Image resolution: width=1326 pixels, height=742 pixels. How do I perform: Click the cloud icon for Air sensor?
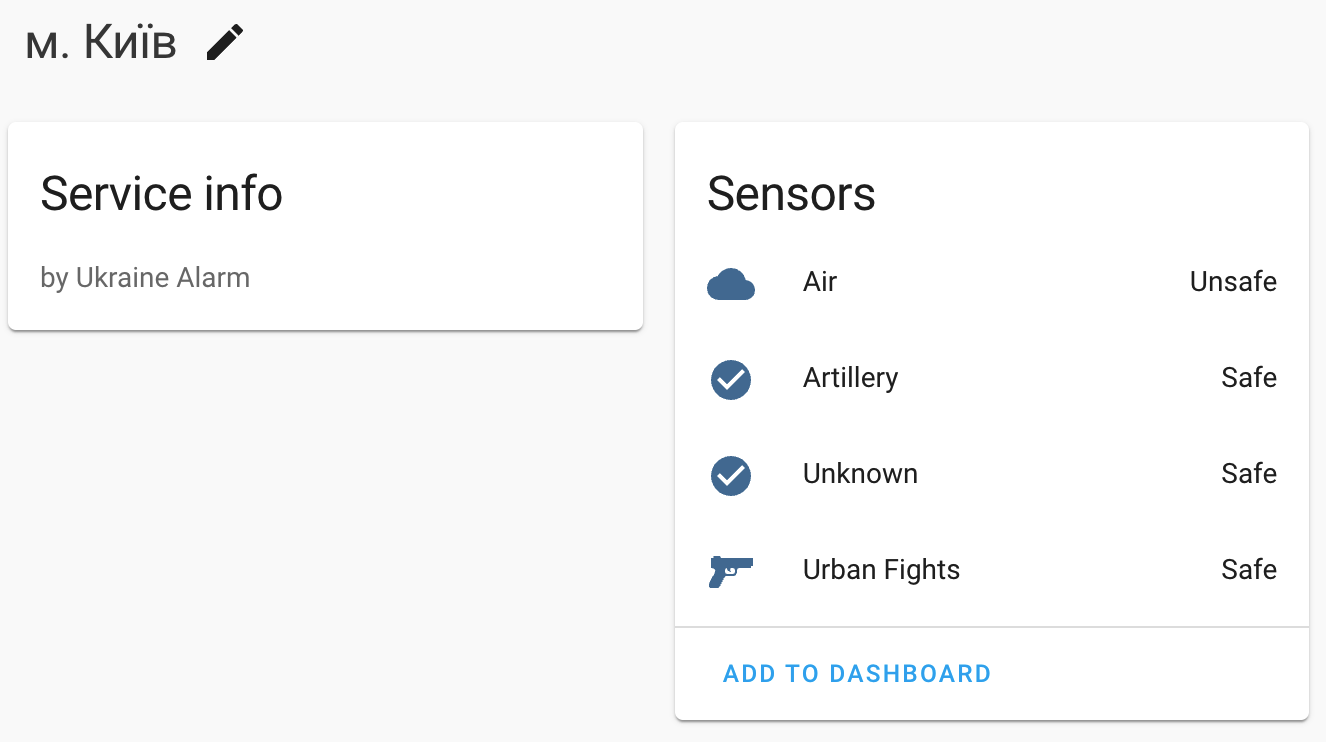pyautogui.click(x=730, y=285)
